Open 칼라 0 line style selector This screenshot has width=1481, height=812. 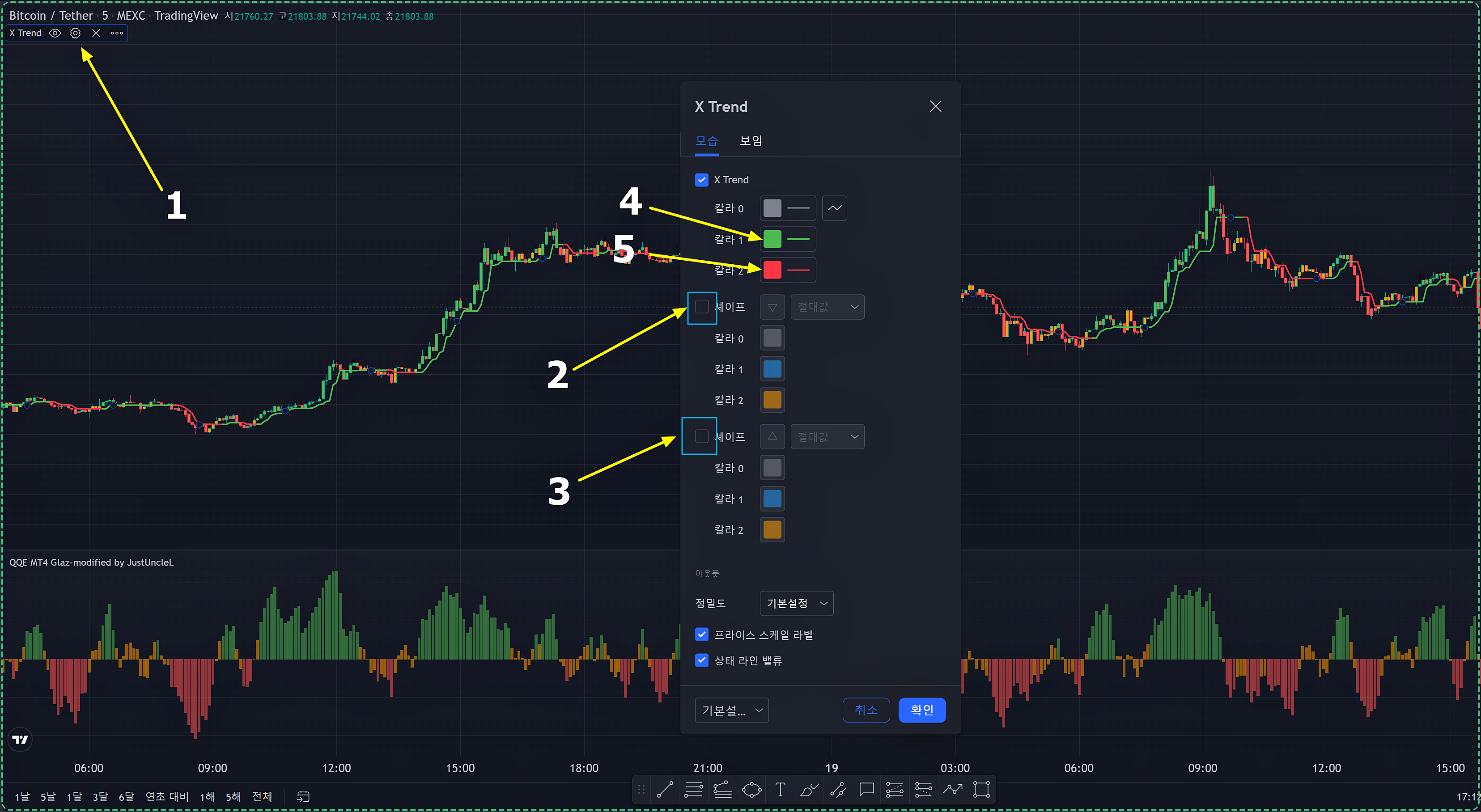(x=798, y=208)
